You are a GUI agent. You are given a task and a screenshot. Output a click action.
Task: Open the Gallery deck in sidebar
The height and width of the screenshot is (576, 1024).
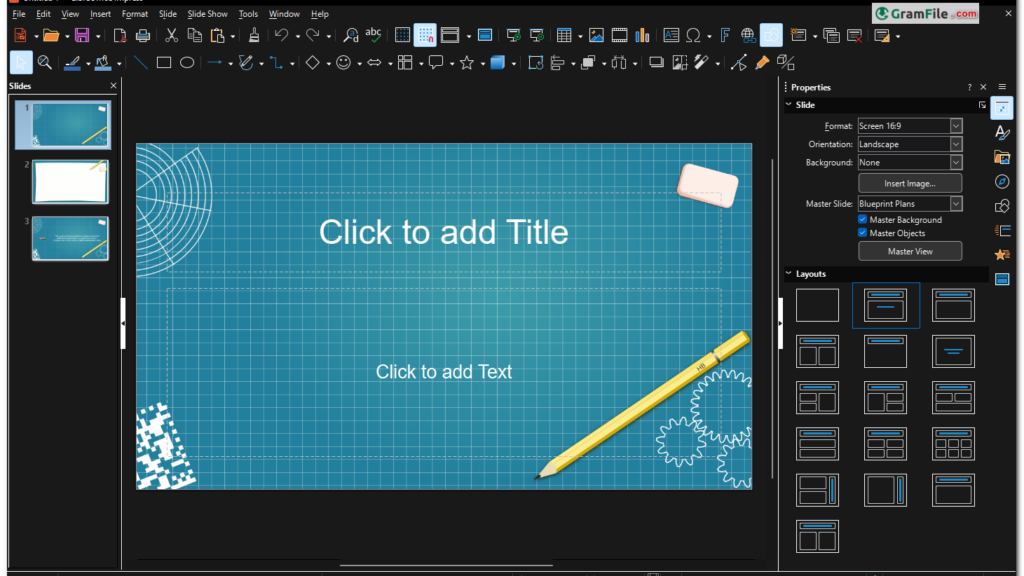pyautogui.click(x=1002, y=157)
